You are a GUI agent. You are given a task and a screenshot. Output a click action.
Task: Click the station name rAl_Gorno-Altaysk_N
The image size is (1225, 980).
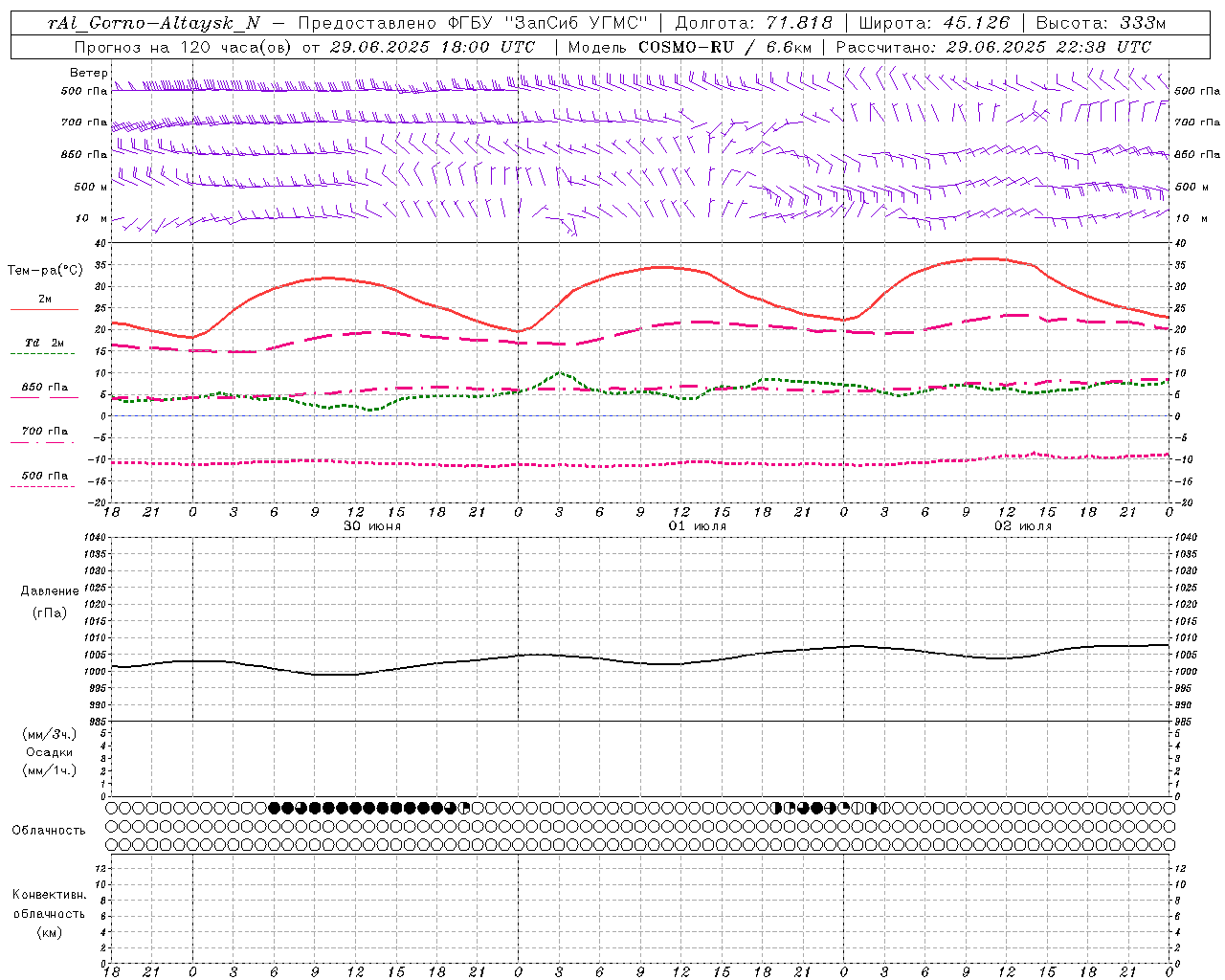tap(154, 24)
